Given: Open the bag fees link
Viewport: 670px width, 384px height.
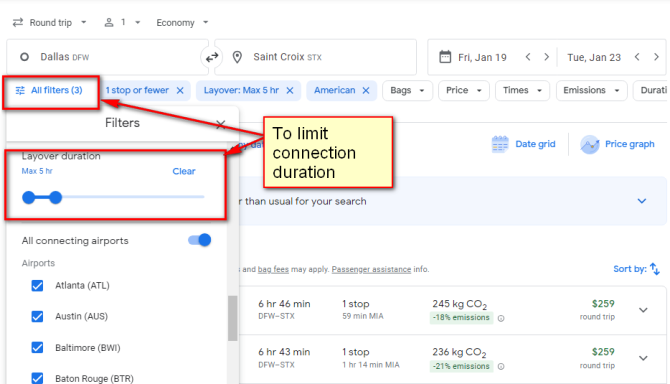Looking at the screenshot, I should [x=273, y=270].
